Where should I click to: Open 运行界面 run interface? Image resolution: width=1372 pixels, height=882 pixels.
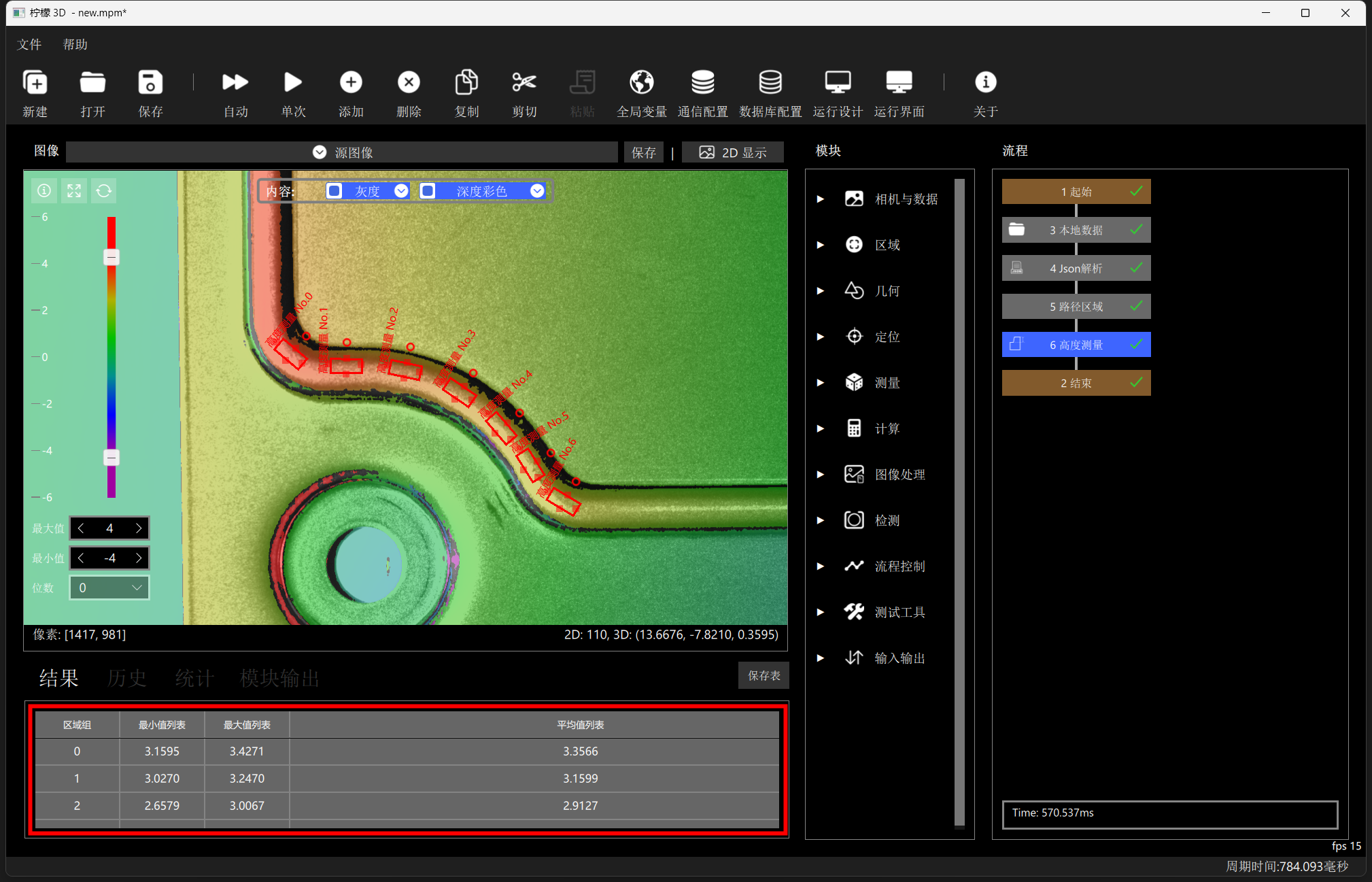tap(899, 82)
